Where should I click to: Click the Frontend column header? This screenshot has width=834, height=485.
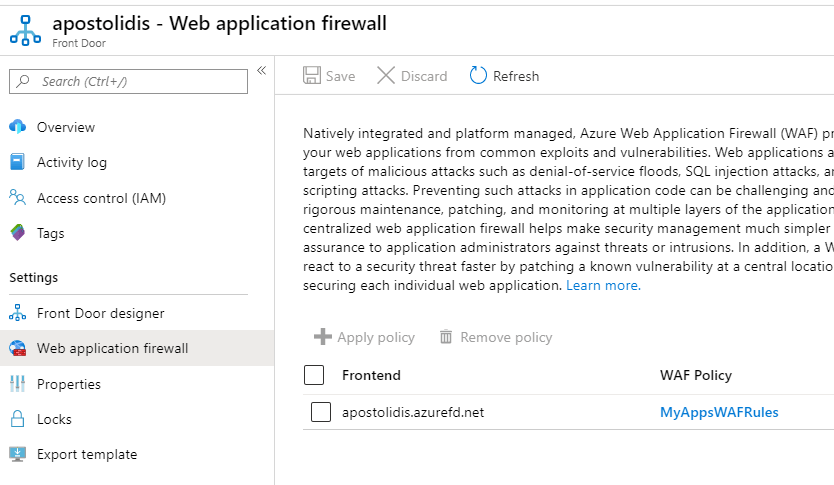pos(371,375)
